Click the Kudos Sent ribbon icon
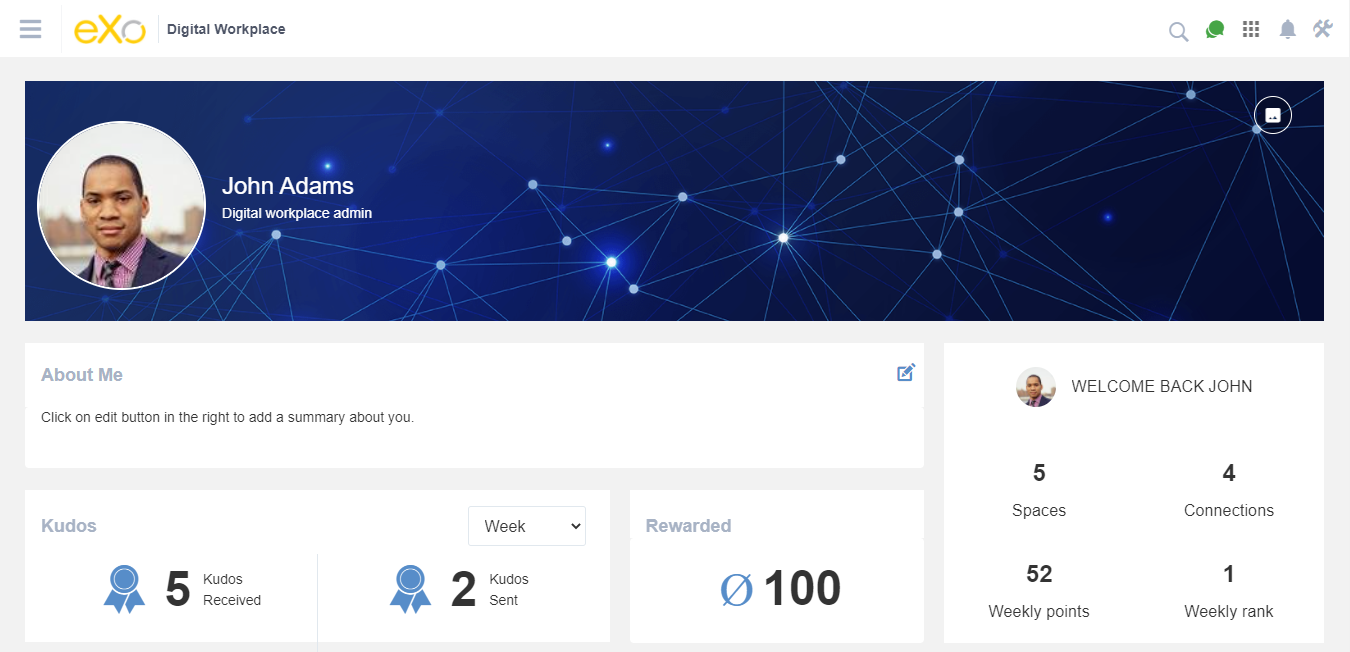 410,589
